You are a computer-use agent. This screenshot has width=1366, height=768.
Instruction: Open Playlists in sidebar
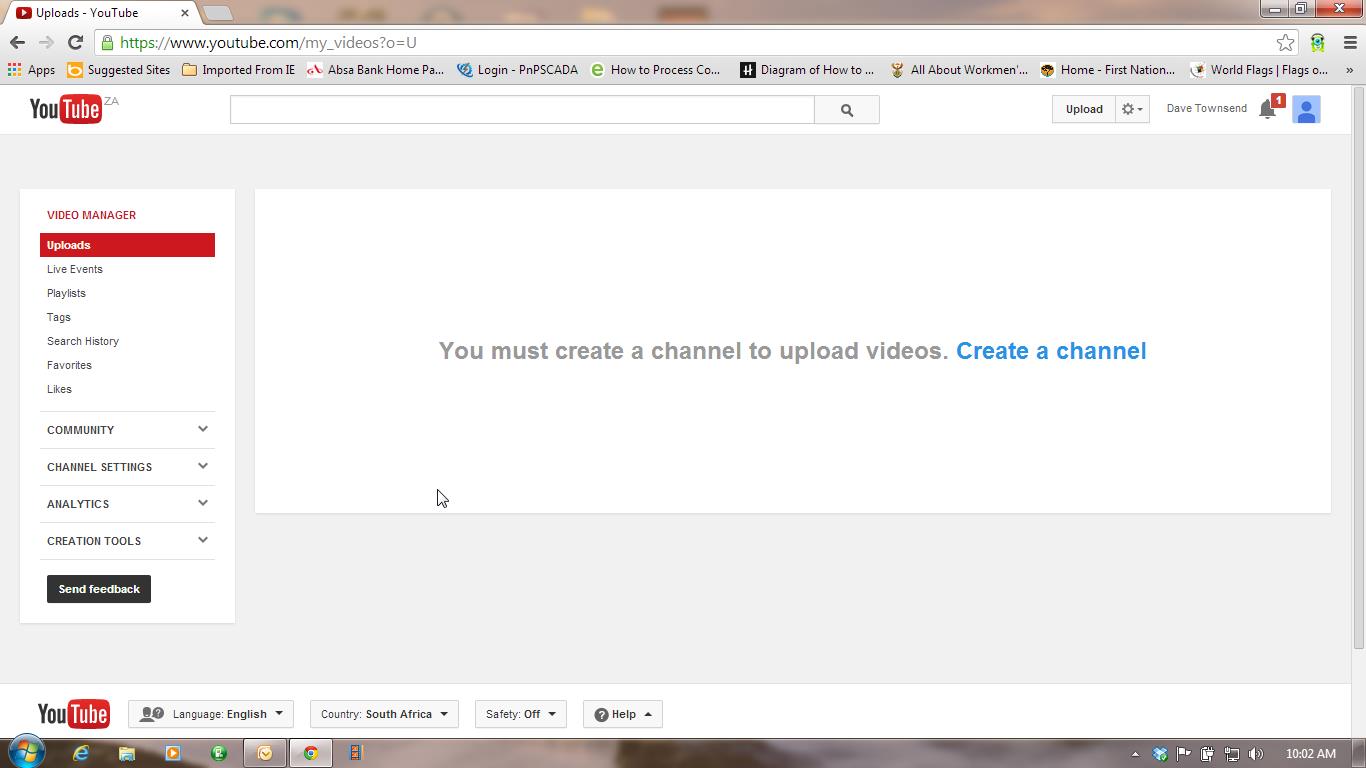click(66, 293)
